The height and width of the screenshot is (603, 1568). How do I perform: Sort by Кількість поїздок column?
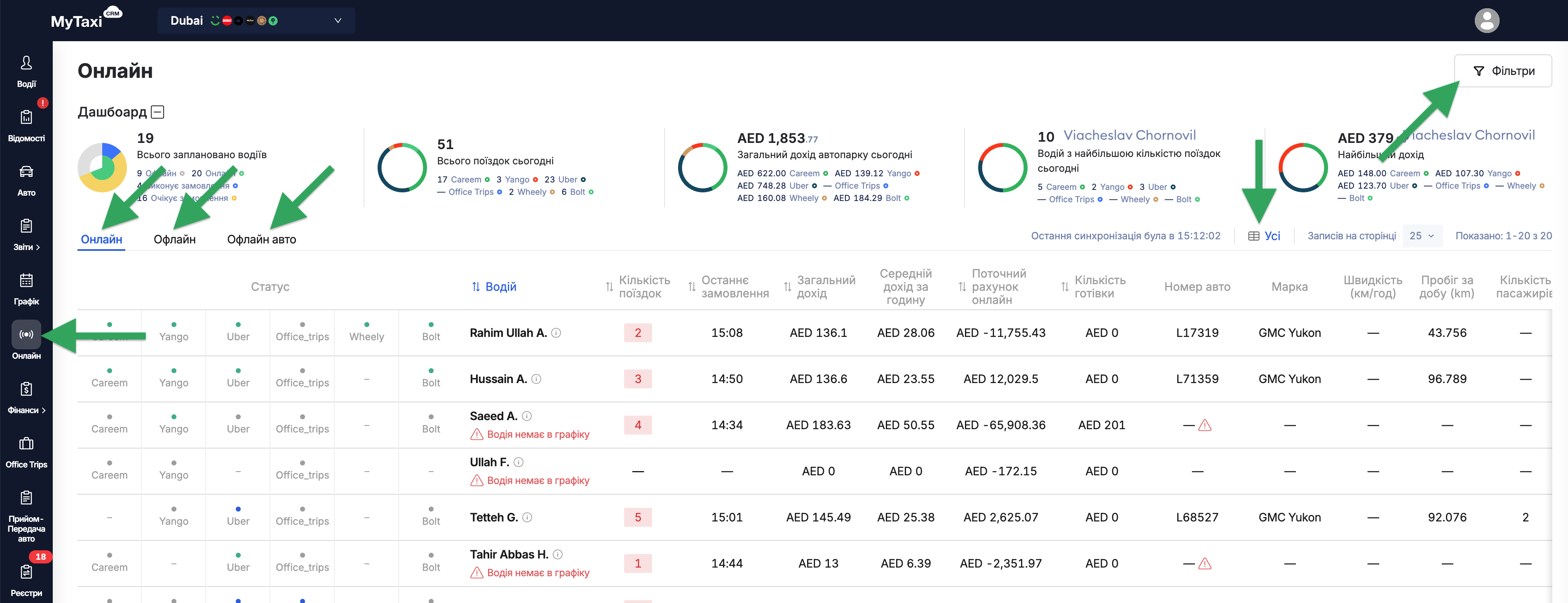pos(638,287)
